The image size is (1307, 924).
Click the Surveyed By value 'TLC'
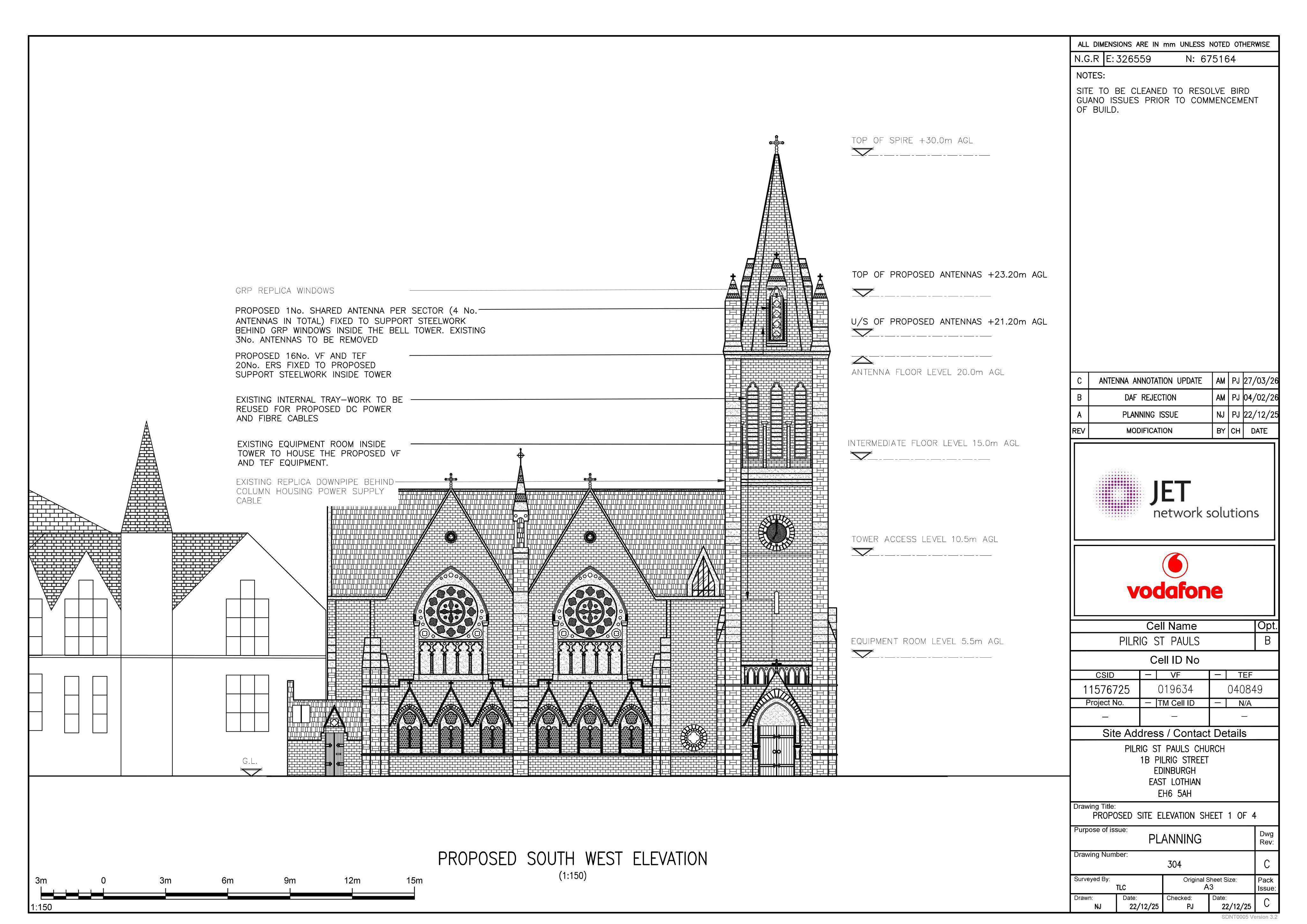point(1121,888)
